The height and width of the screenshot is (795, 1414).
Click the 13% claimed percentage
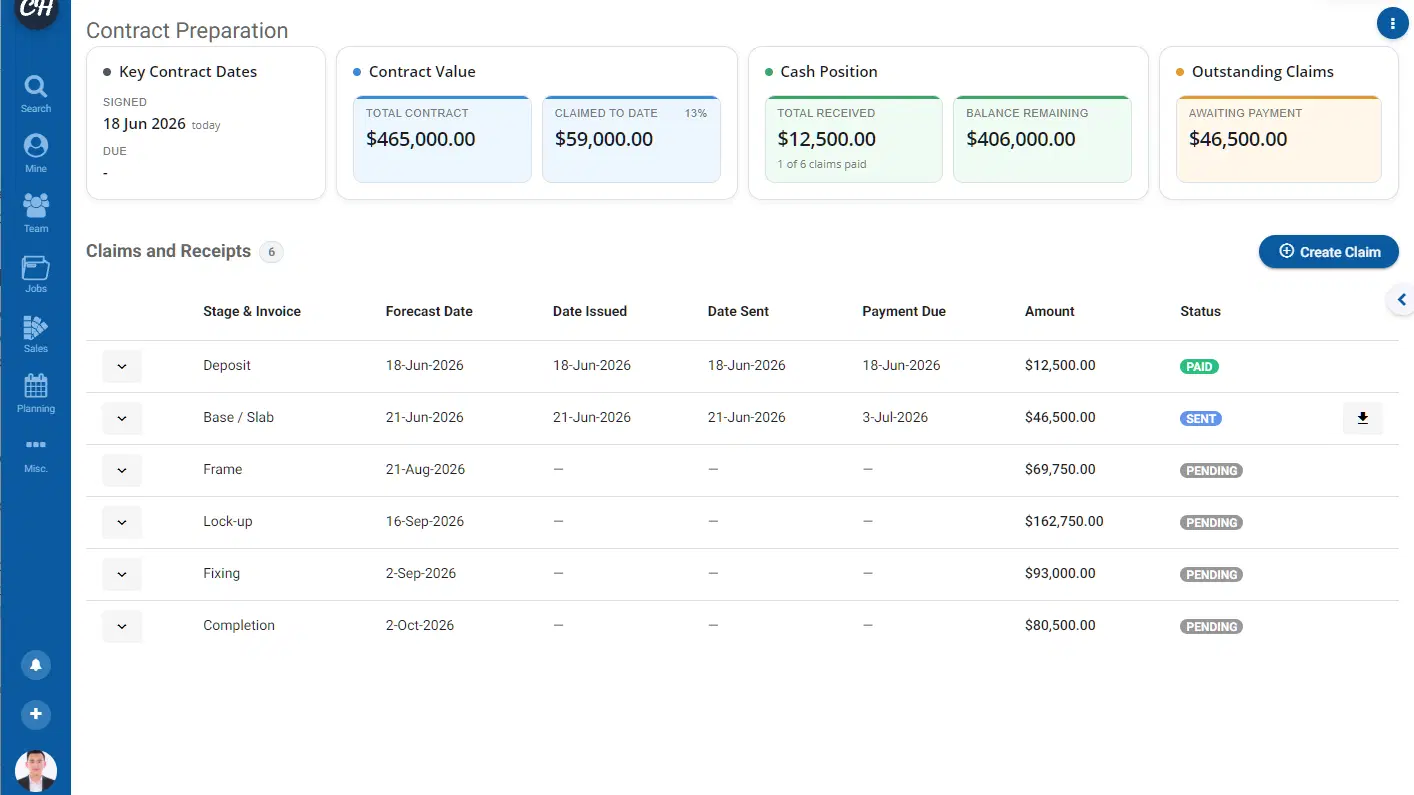click(x=696, y=113)
